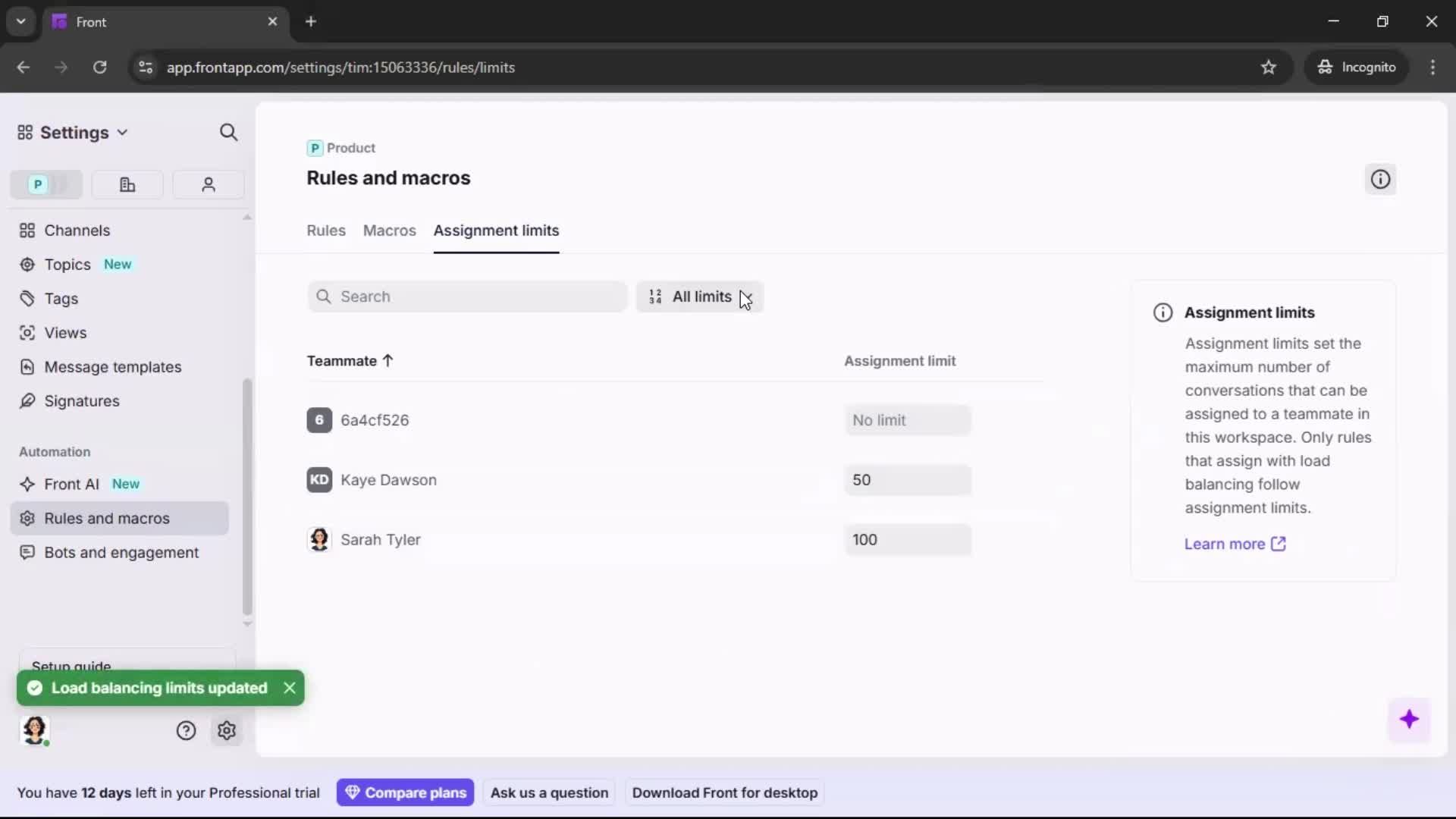Switch to the Macros tab
This screenshot has height=819, width=1456.
pos(389,231)
